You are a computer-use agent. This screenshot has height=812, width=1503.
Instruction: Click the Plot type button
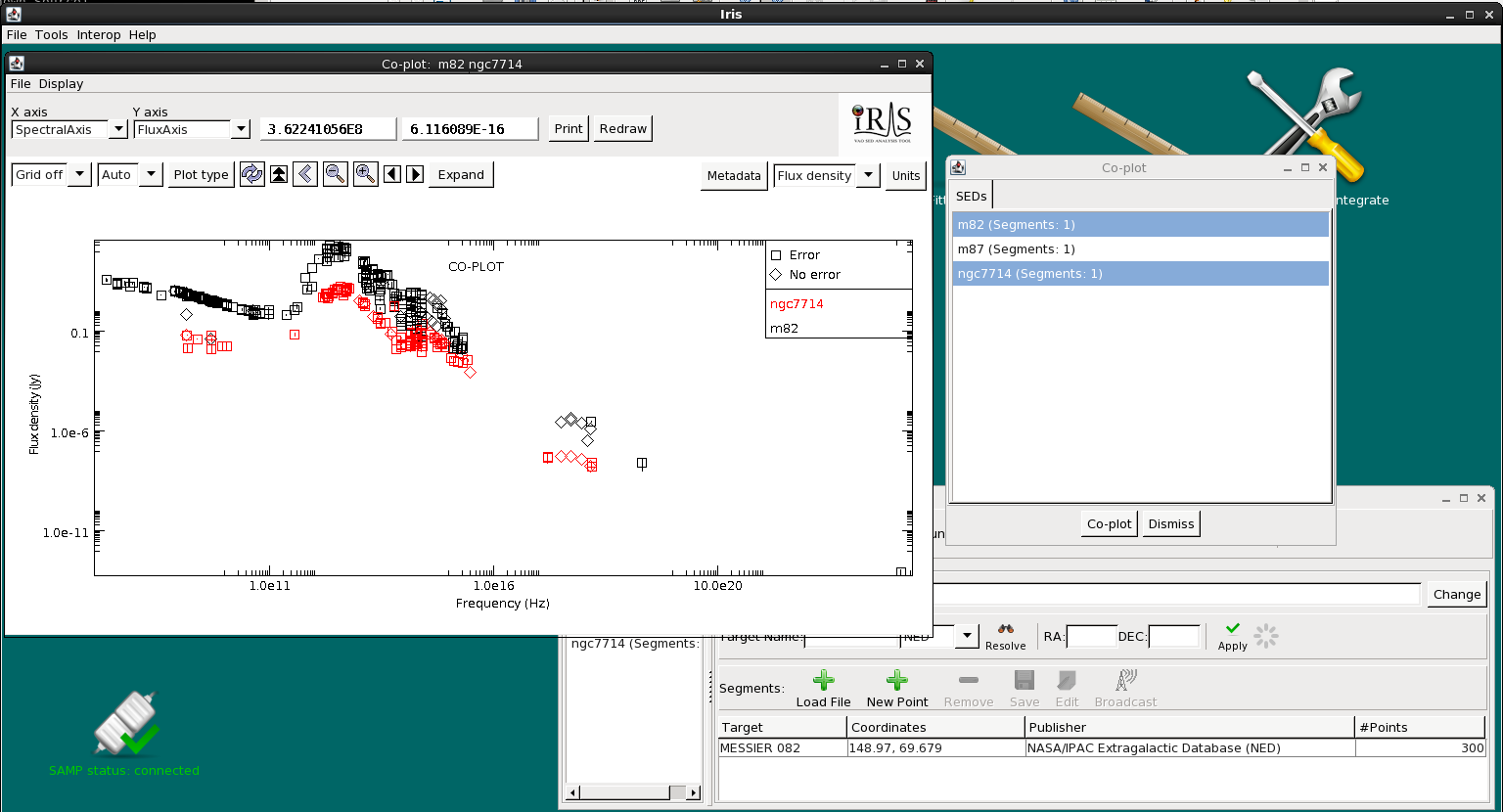point(201,174)
